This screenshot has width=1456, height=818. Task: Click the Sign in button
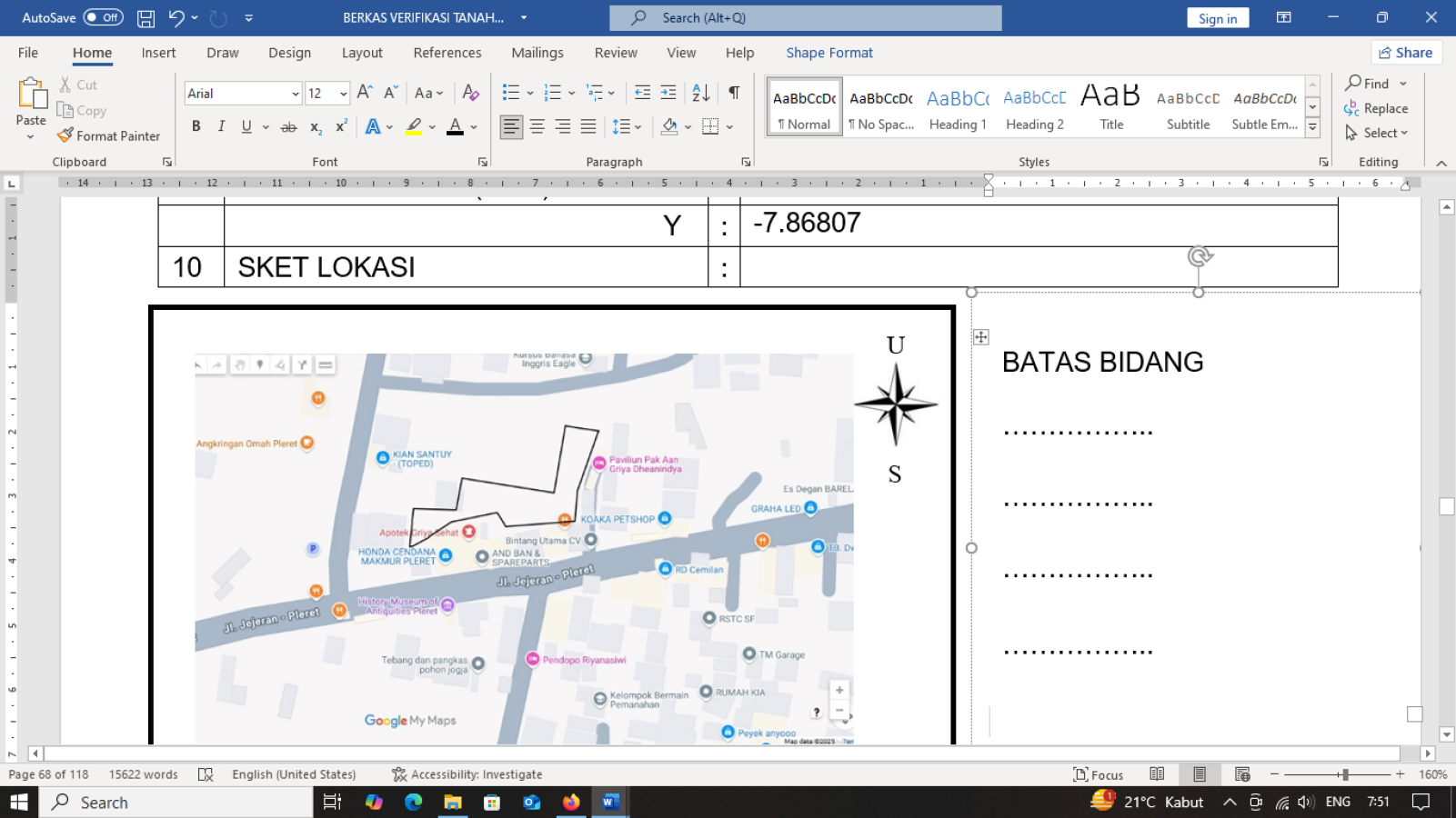[1218, 18]
